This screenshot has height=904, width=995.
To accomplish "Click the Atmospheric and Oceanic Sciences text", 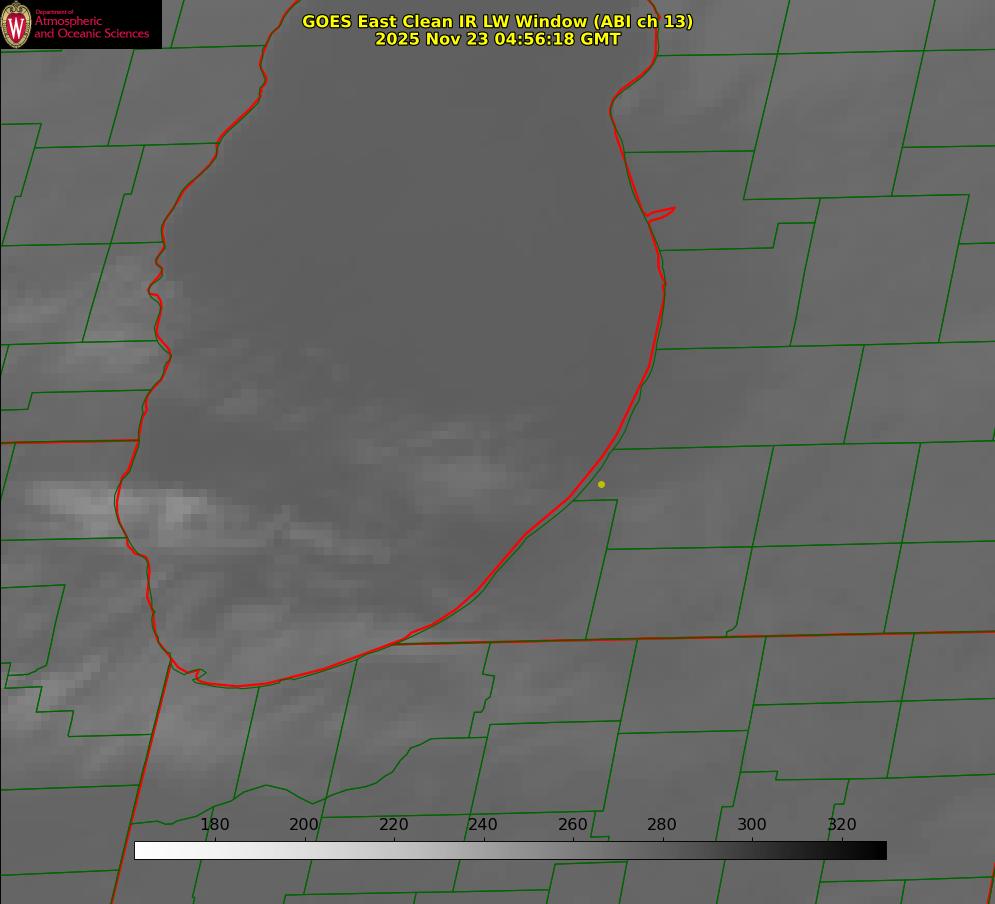I will pos(91,27).
